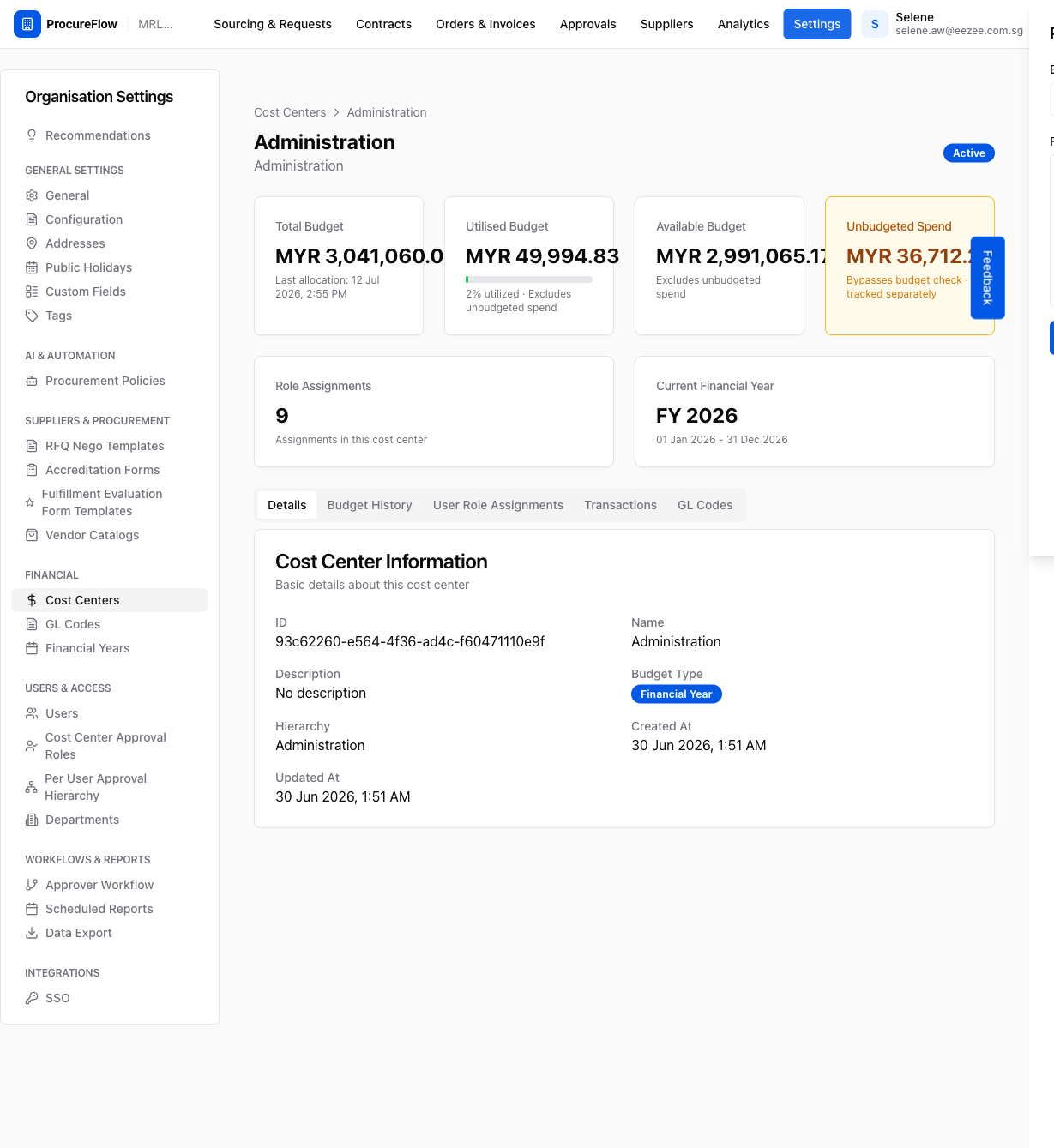Viewport: 1054px width, 1148px height.
Task: Click the user avatar with letter S
Action: [x=875, y=24]
